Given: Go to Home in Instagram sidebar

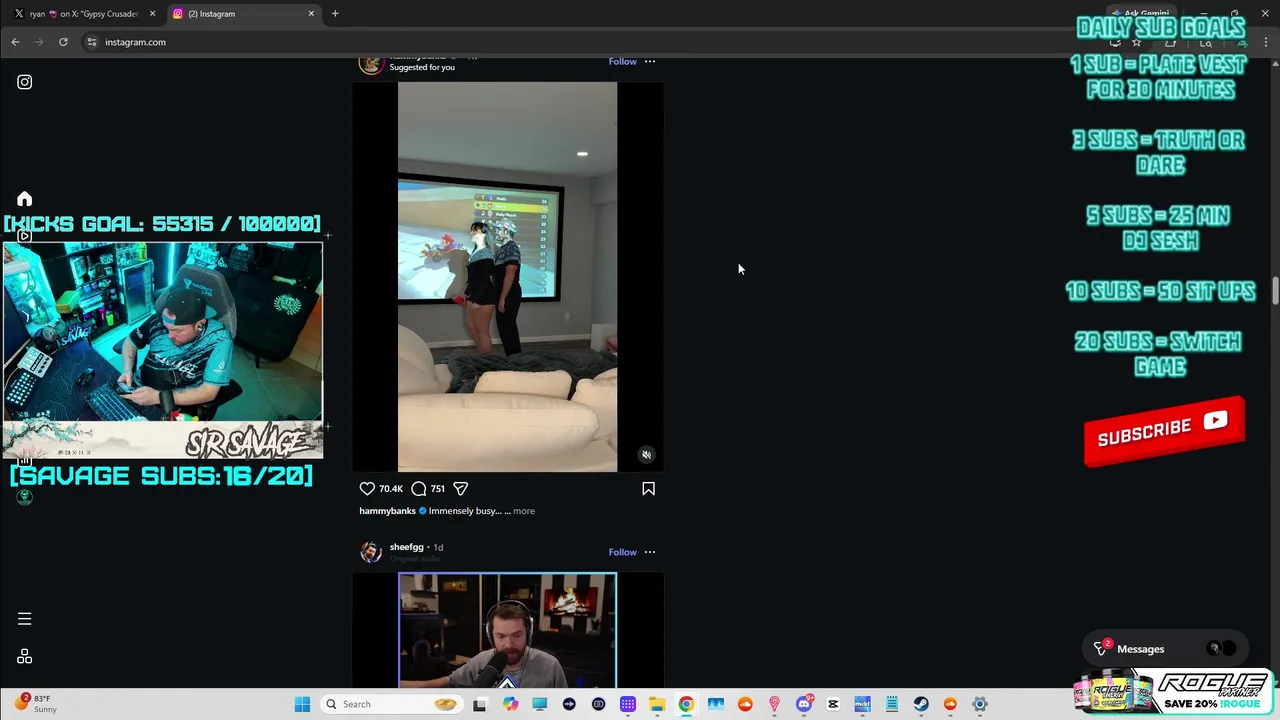Looking at the screenshot, I should click(25, 199).
